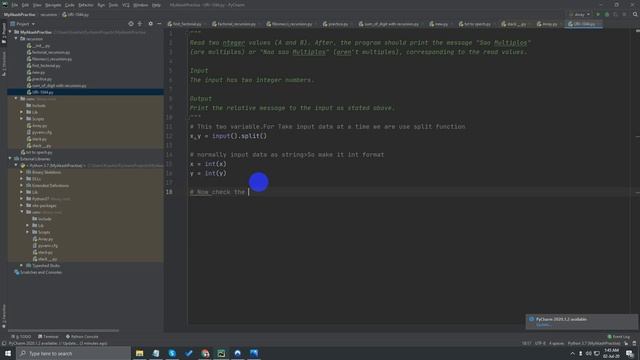Click the Windows Start button
The width and height of the screenshot is (640, 360).
click(x=8, y=353)
